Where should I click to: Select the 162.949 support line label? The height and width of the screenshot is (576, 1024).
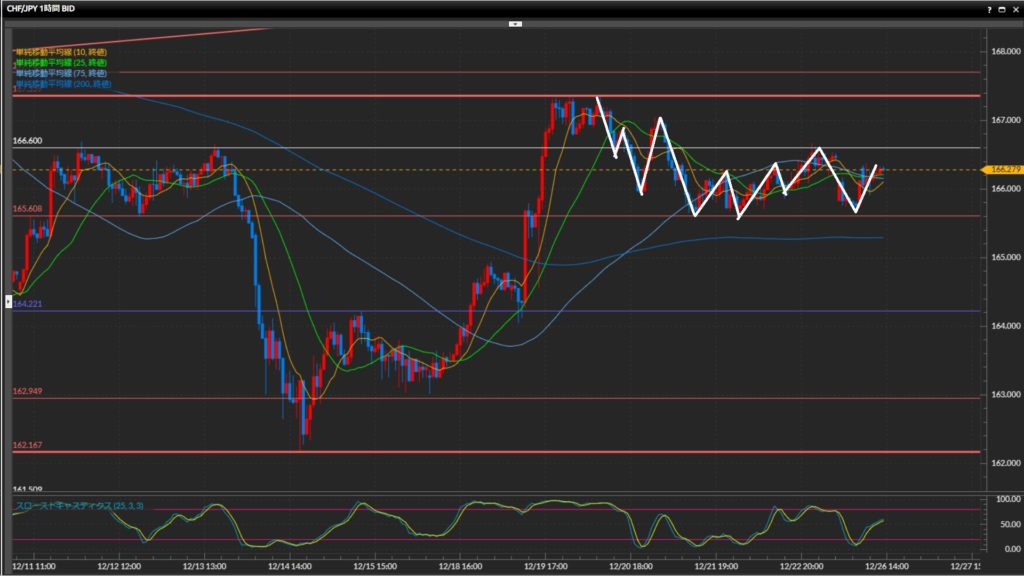[x=27, y=391]
